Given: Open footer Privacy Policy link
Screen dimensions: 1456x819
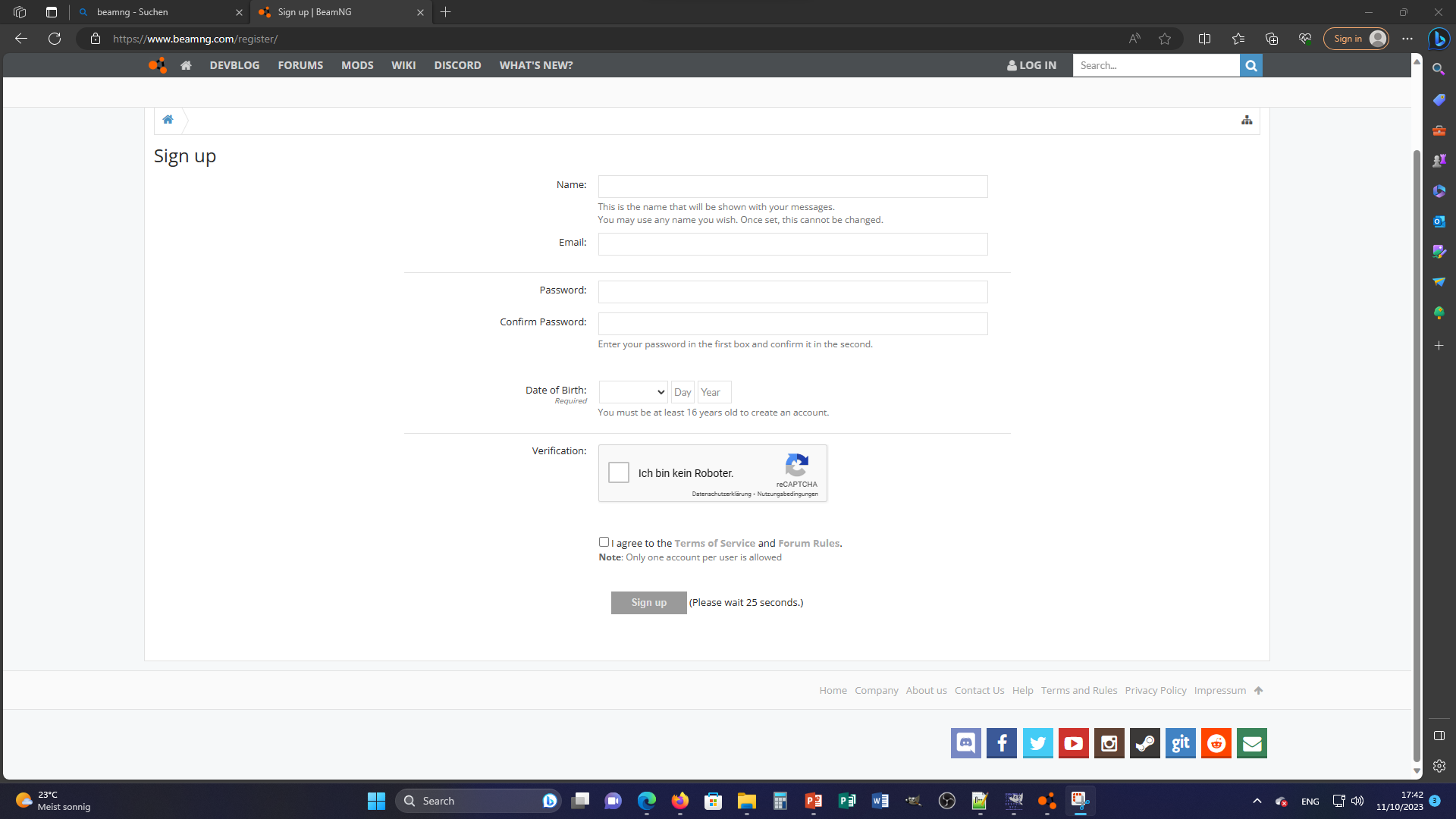Looking at the screenshot, I should (x=1156, y=690).
